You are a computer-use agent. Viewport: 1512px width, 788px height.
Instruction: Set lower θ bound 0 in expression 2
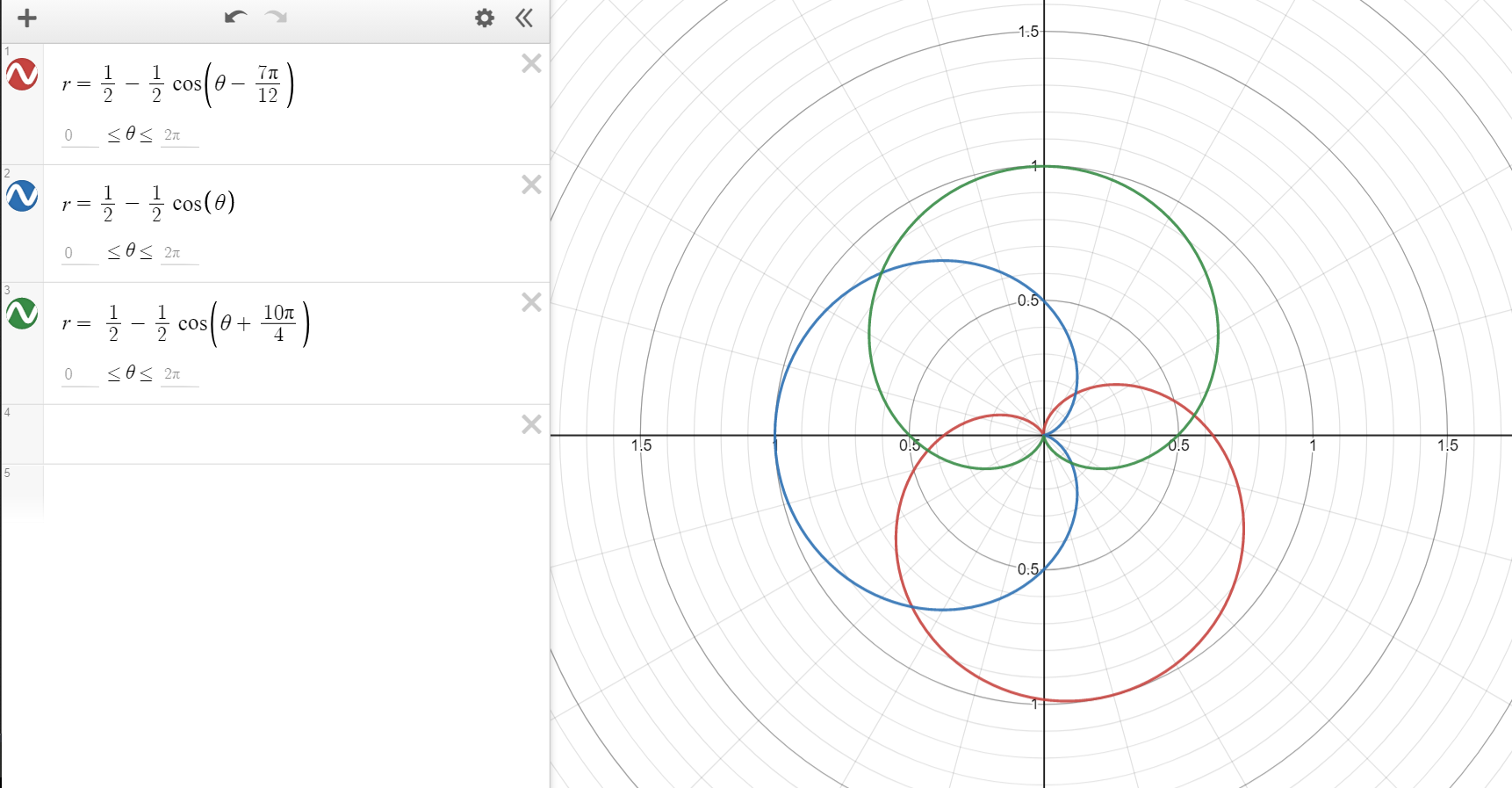80,253
